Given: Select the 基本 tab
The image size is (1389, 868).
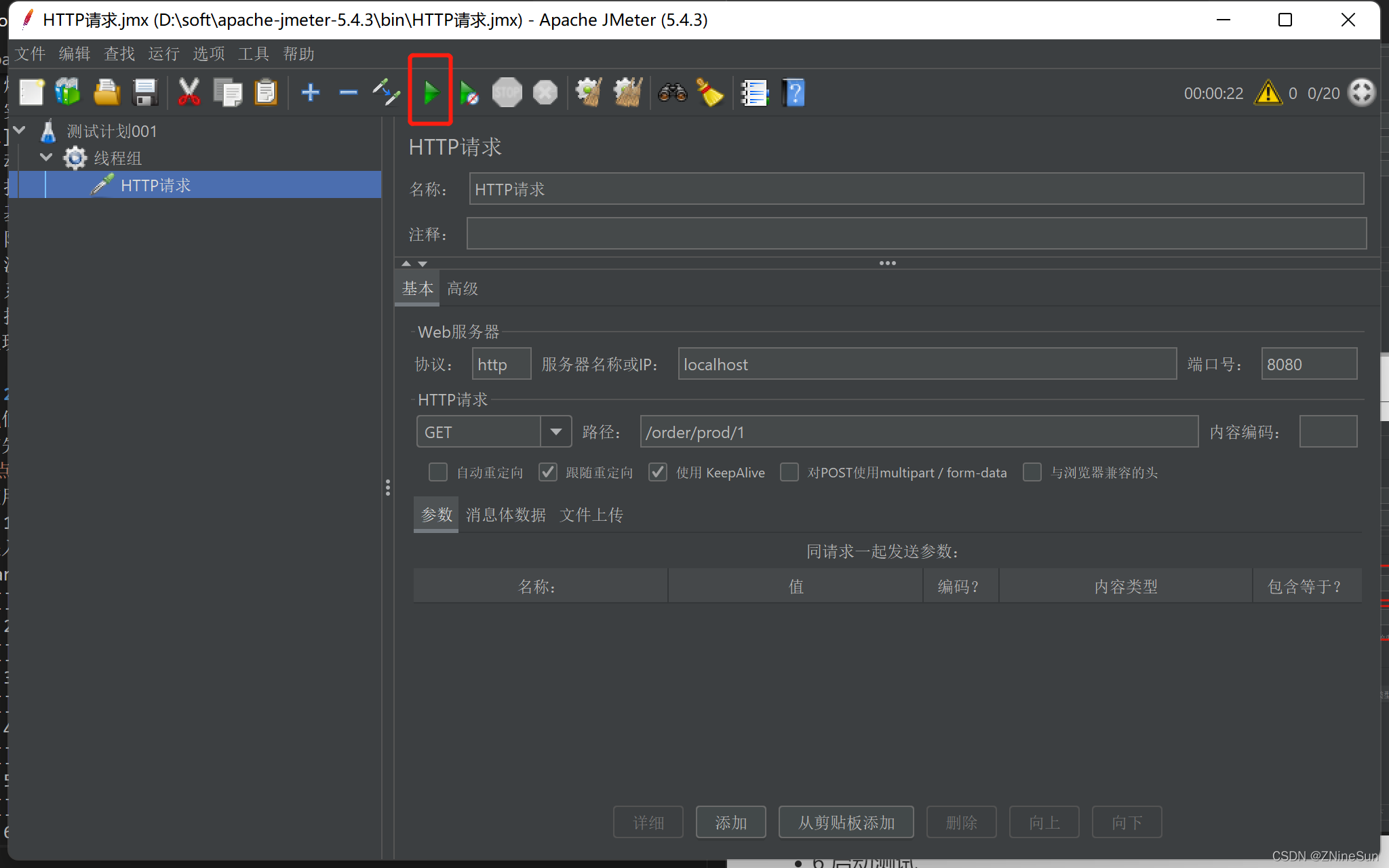Looking at the screenshot, I should coord(417,288).
